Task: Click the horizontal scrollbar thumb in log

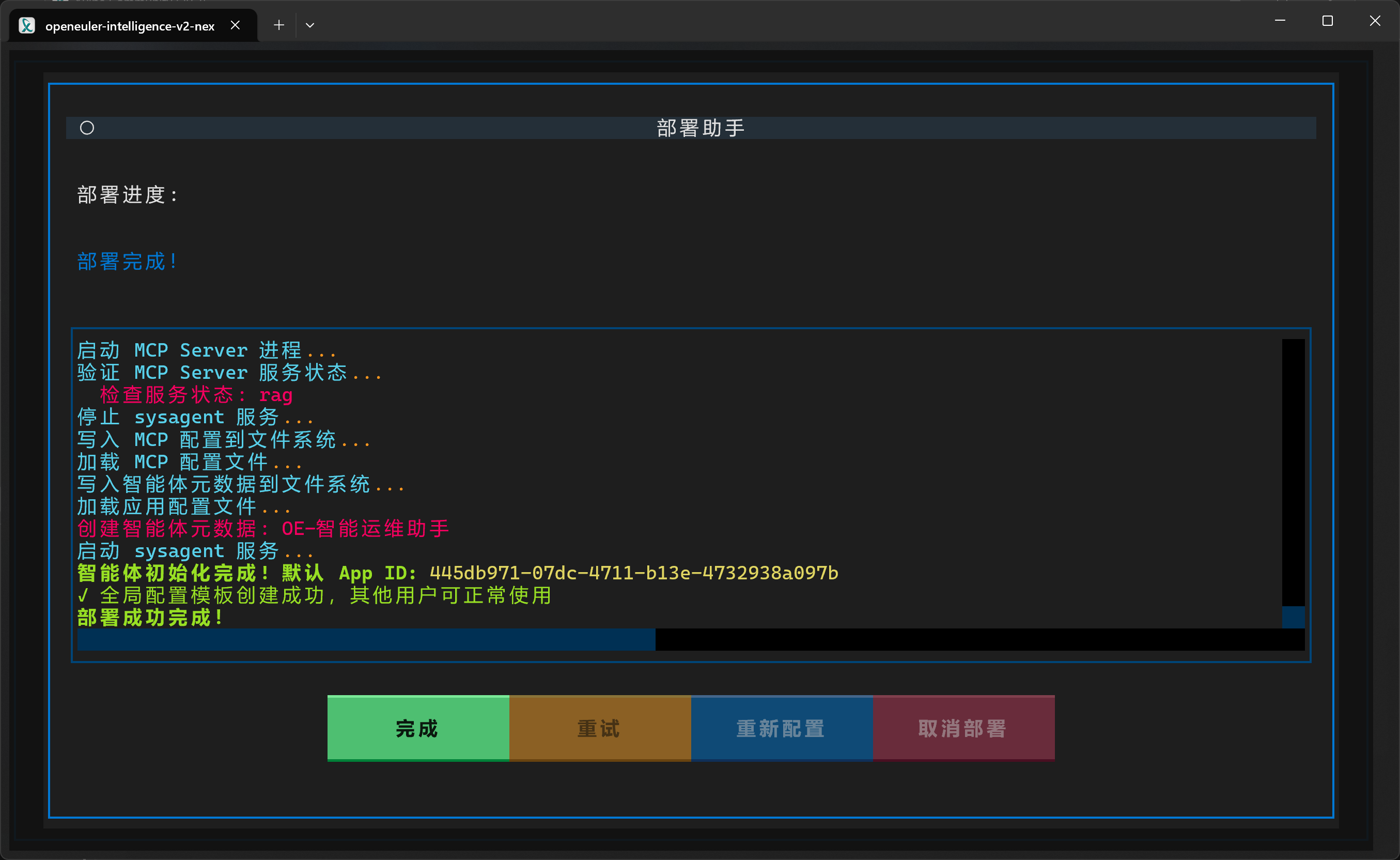Action: (x=366, y=639)
